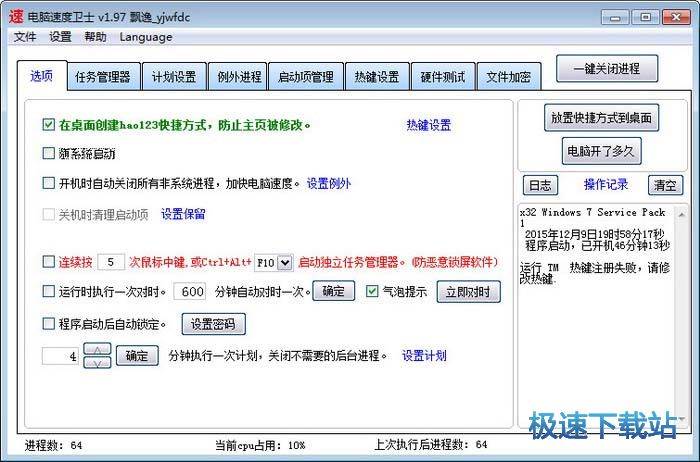
Task: Toggle the 气泡提示 bubble tip checkbox
Action: [372, 292]
